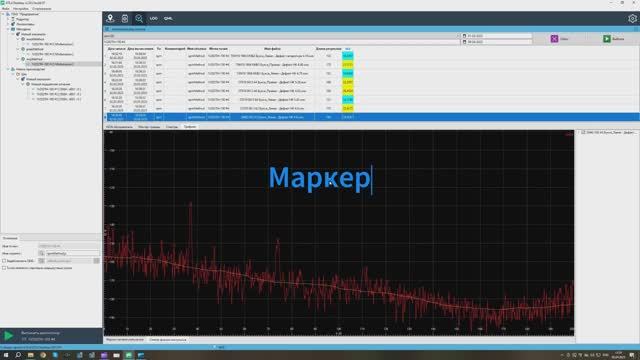Toggle the lowest checkbox in the bottom-left panel
640x360 pixels.
click(4, 268)
